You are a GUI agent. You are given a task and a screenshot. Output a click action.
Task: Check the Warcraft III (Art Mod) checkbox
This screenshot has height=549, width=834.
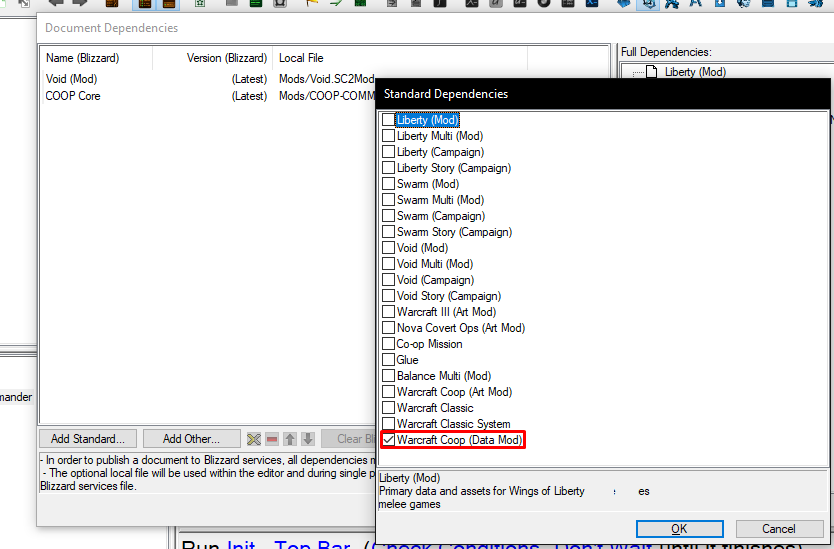388,312
